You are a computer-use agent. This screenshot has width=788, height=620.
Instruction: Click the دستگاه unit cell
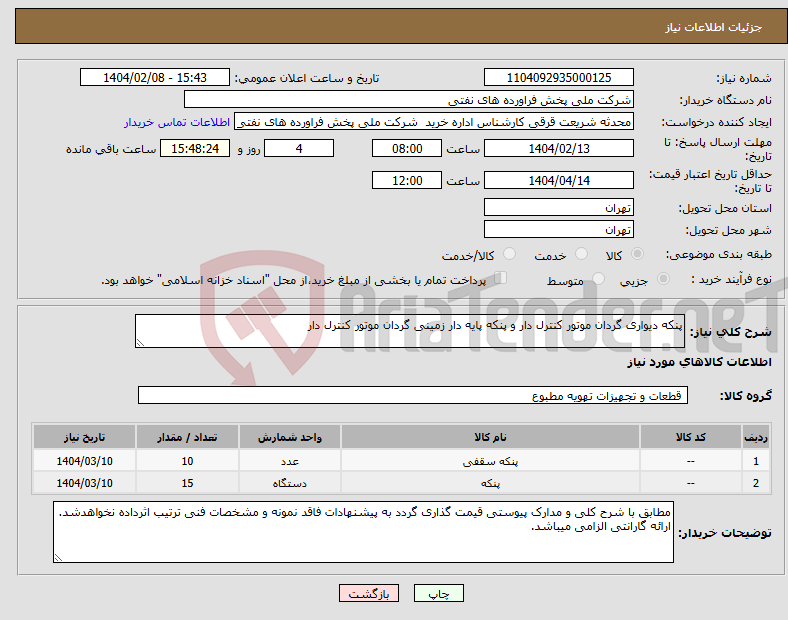(x=290, y=483)
